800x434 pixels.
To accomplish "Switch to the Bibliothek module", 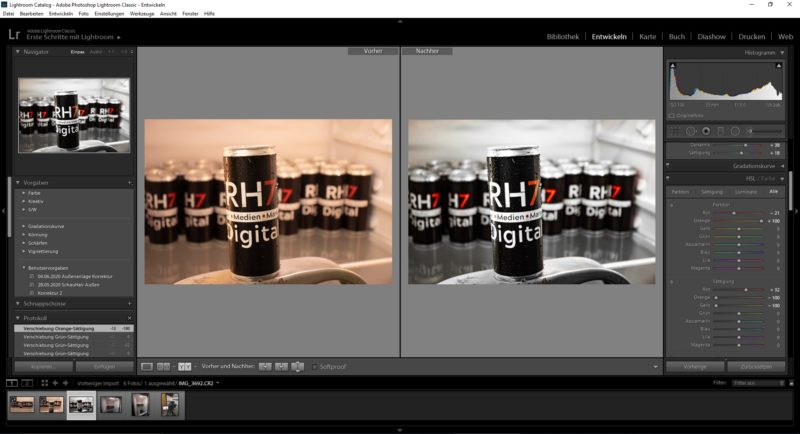I will coord(563,37).
